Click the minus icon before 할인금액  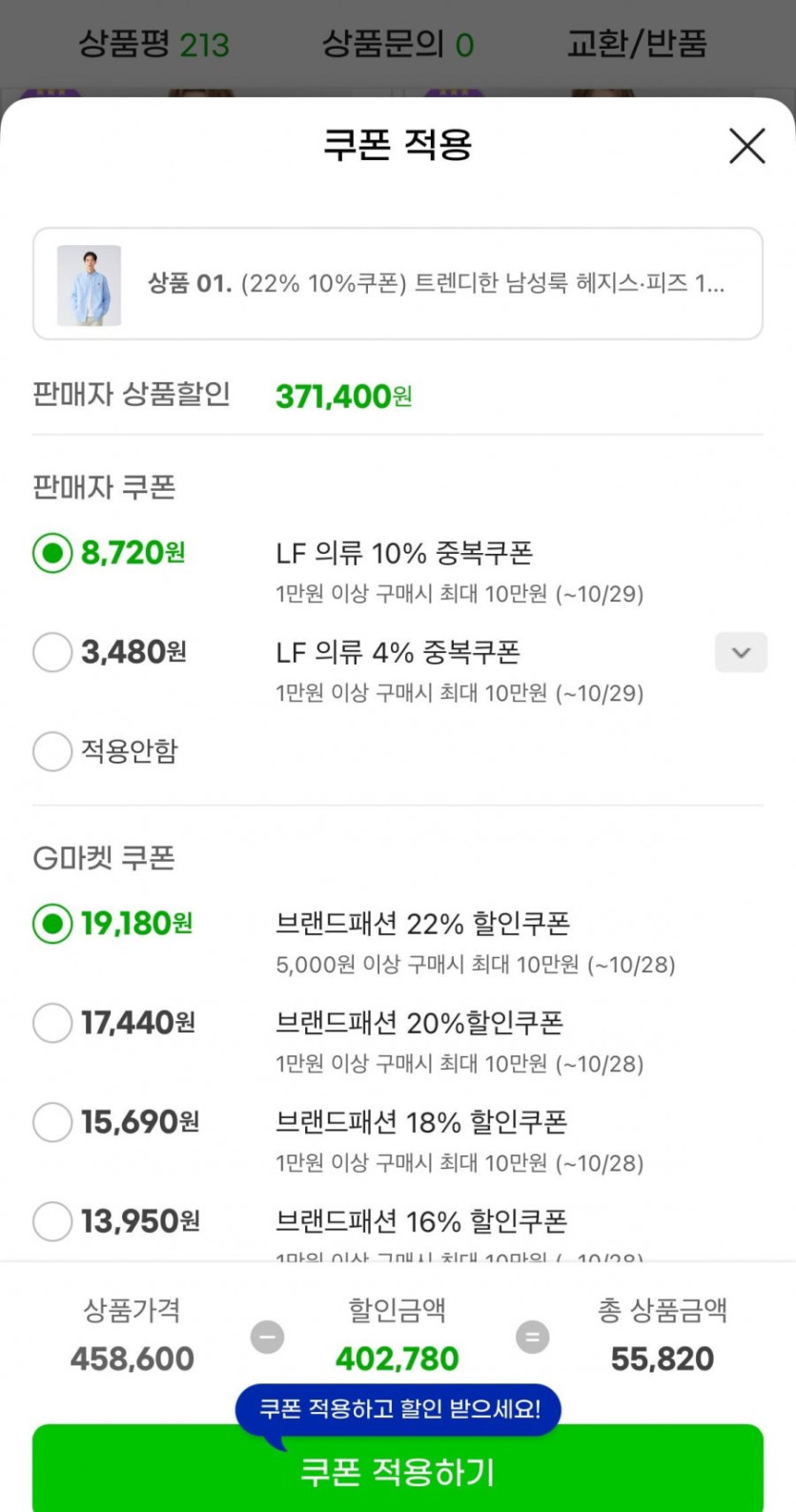click(267, 1337)
